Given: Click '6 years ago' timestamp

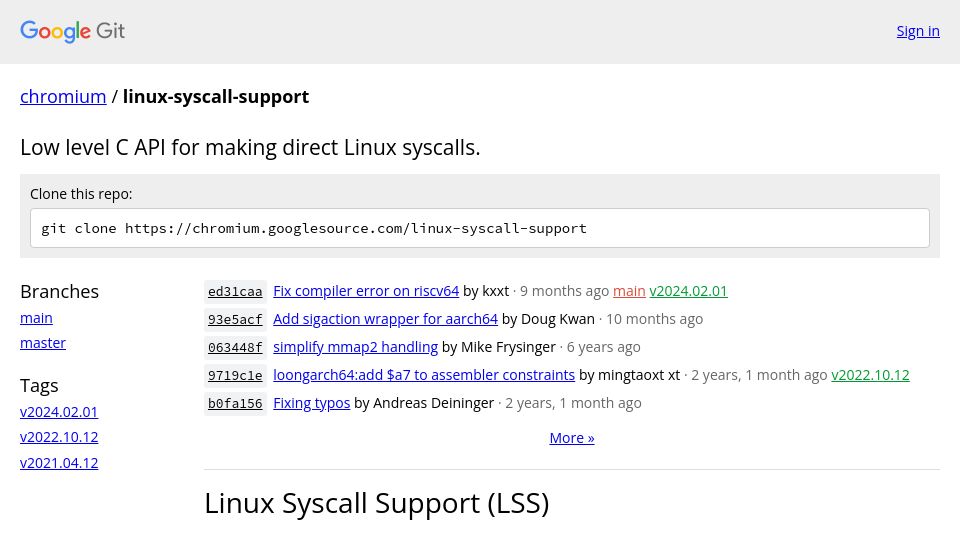Looking at the screenshot, I should [604, 347].
